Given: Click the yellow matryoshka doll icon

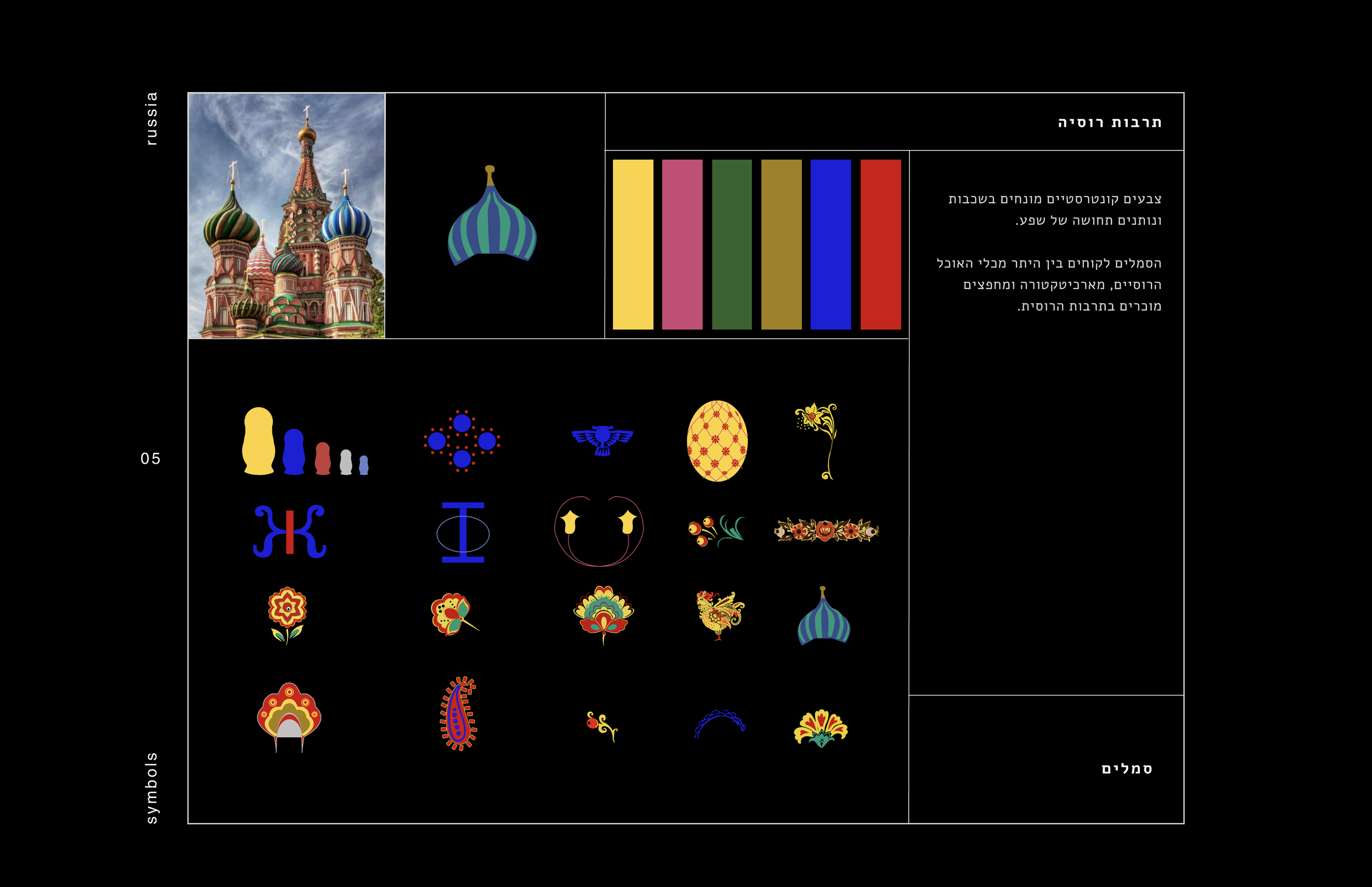Looking at the screenshot, I should click(258, 442).
